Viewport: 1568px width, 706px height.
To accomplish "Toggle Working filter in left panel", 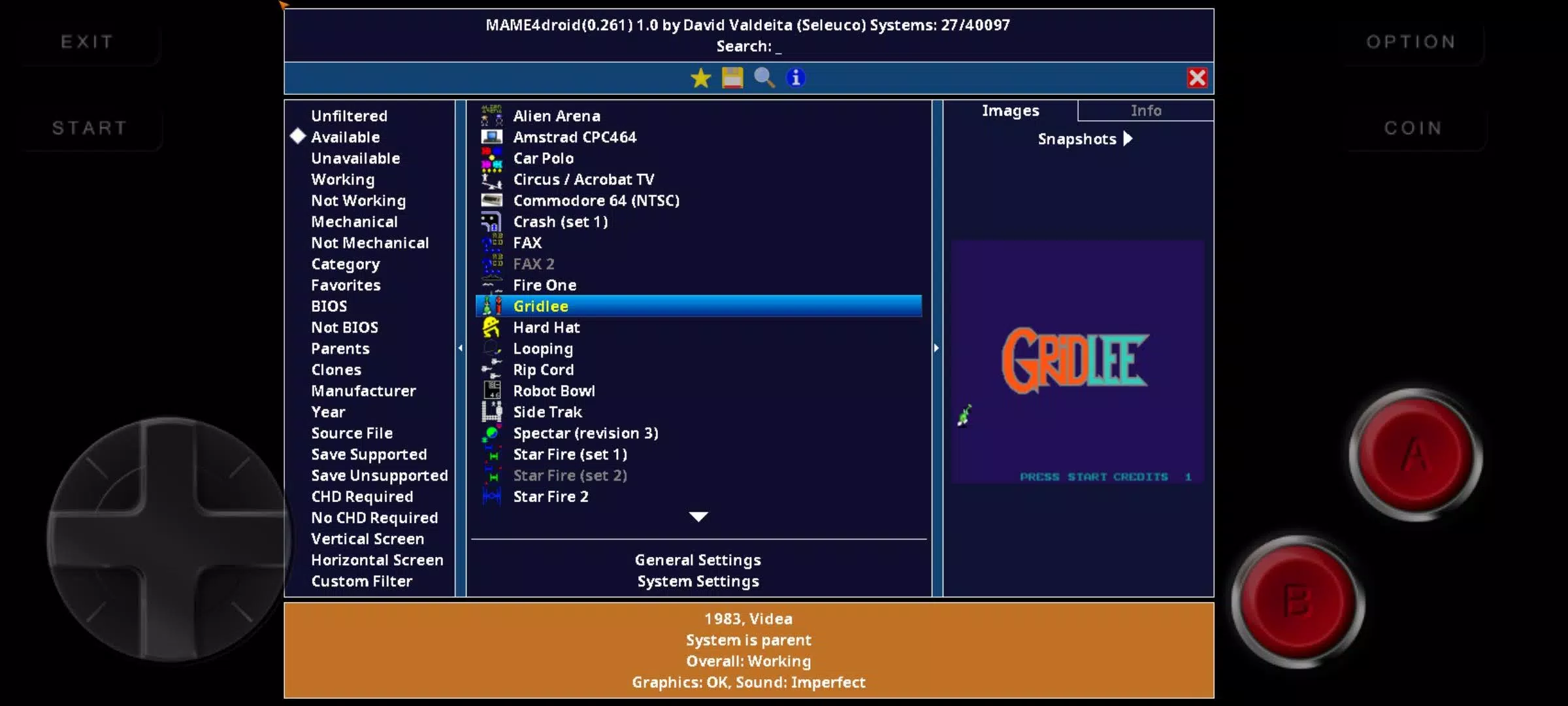I will point(343,178).
